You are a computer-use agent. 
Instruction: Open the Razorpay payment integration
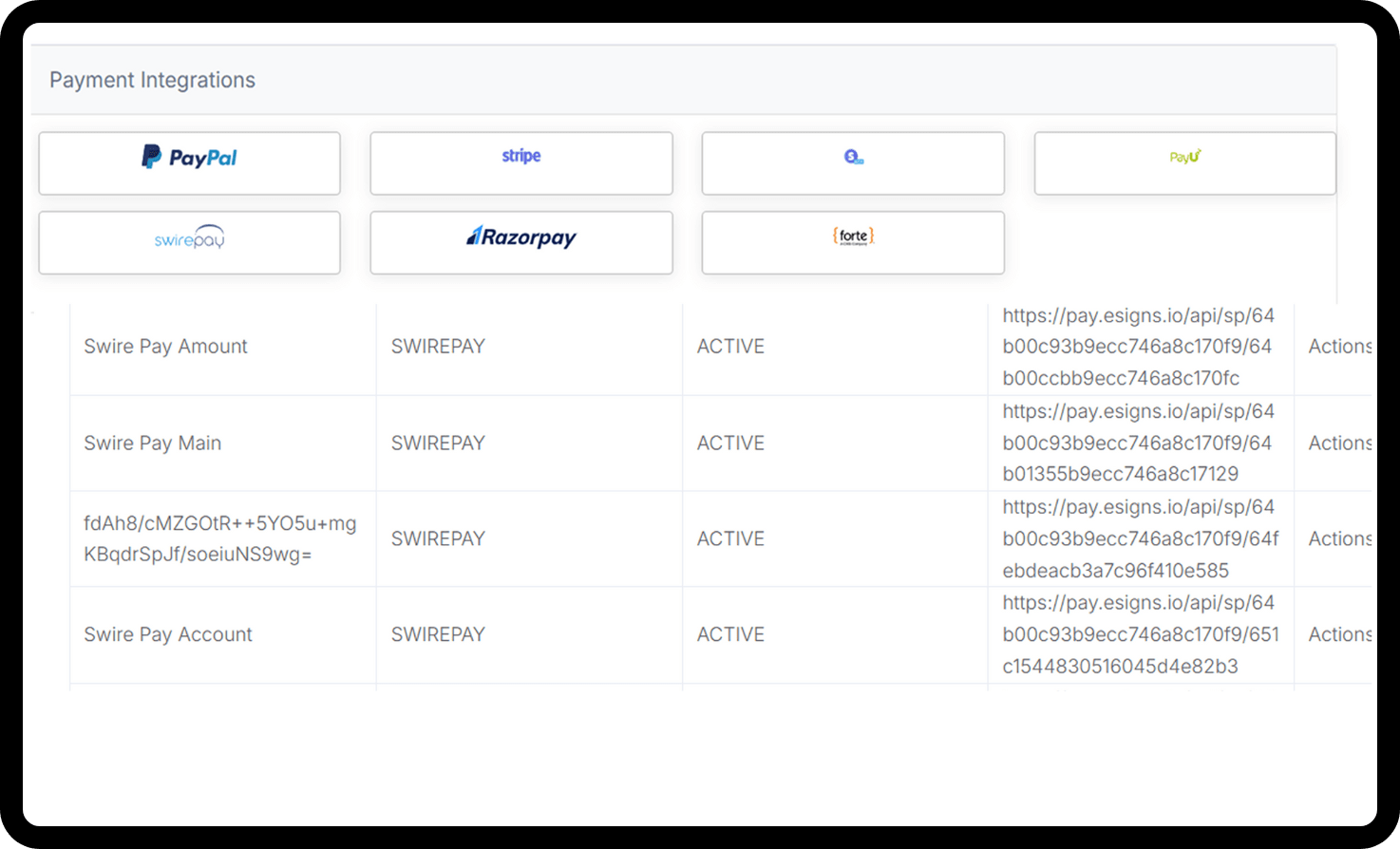click(521, 242)
